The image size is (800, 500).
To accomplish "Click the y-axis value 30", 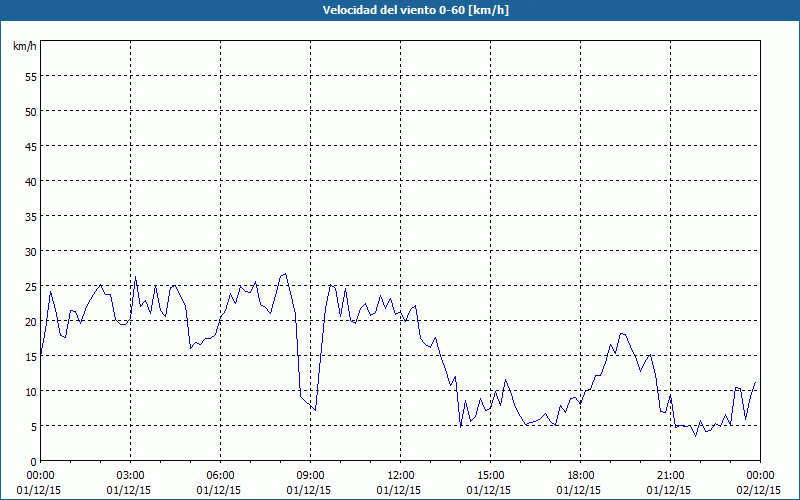I will [31, 252].
